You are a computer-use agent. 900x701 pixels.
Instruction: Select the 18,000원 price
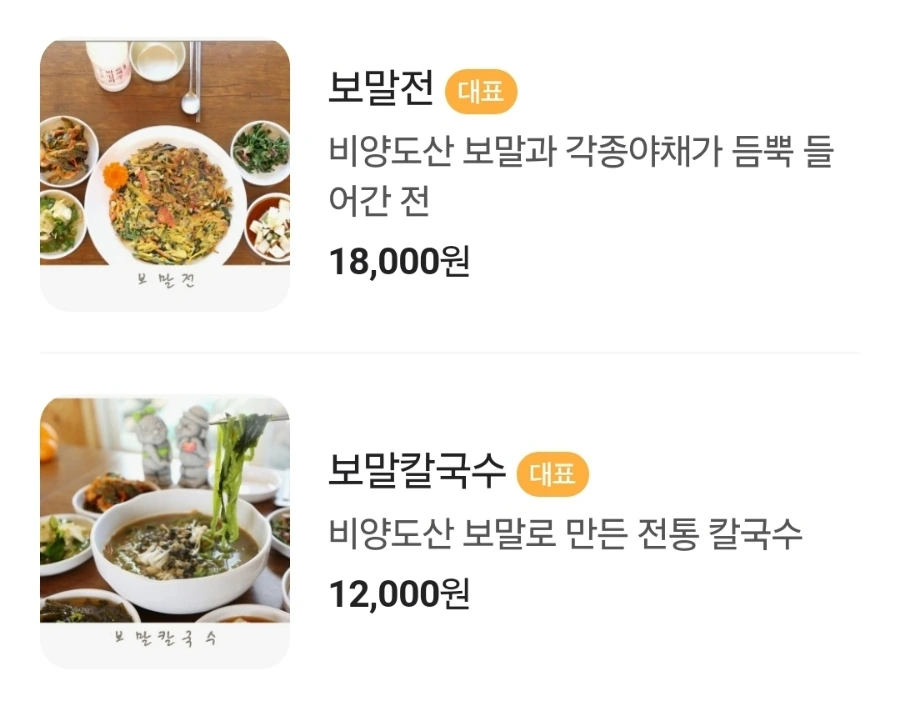click(399, 261)
